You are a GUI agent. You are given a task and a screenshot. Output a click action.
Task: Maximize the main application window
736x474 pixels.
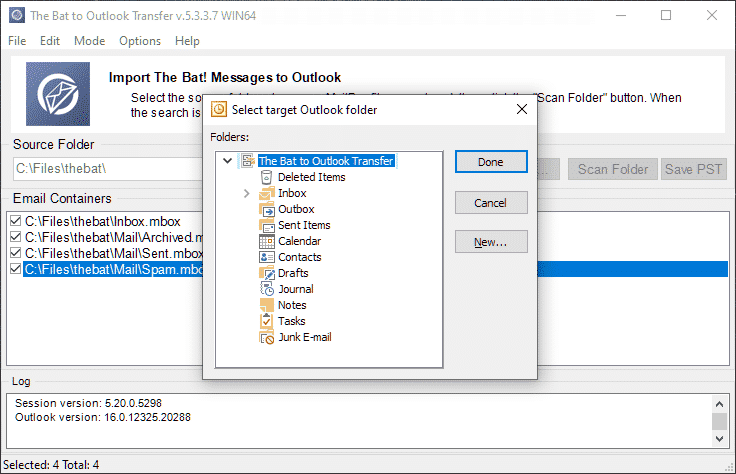click(666, 15)
